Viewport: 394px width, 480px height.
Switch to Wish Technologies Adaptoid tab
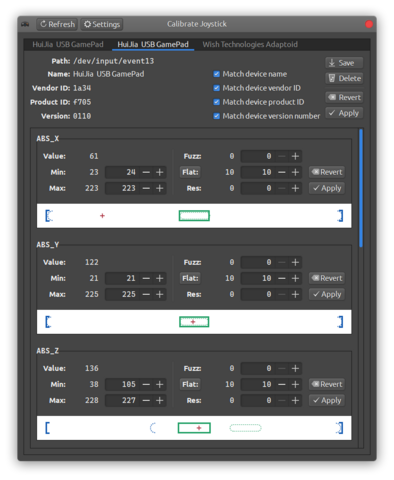point(250,44)
